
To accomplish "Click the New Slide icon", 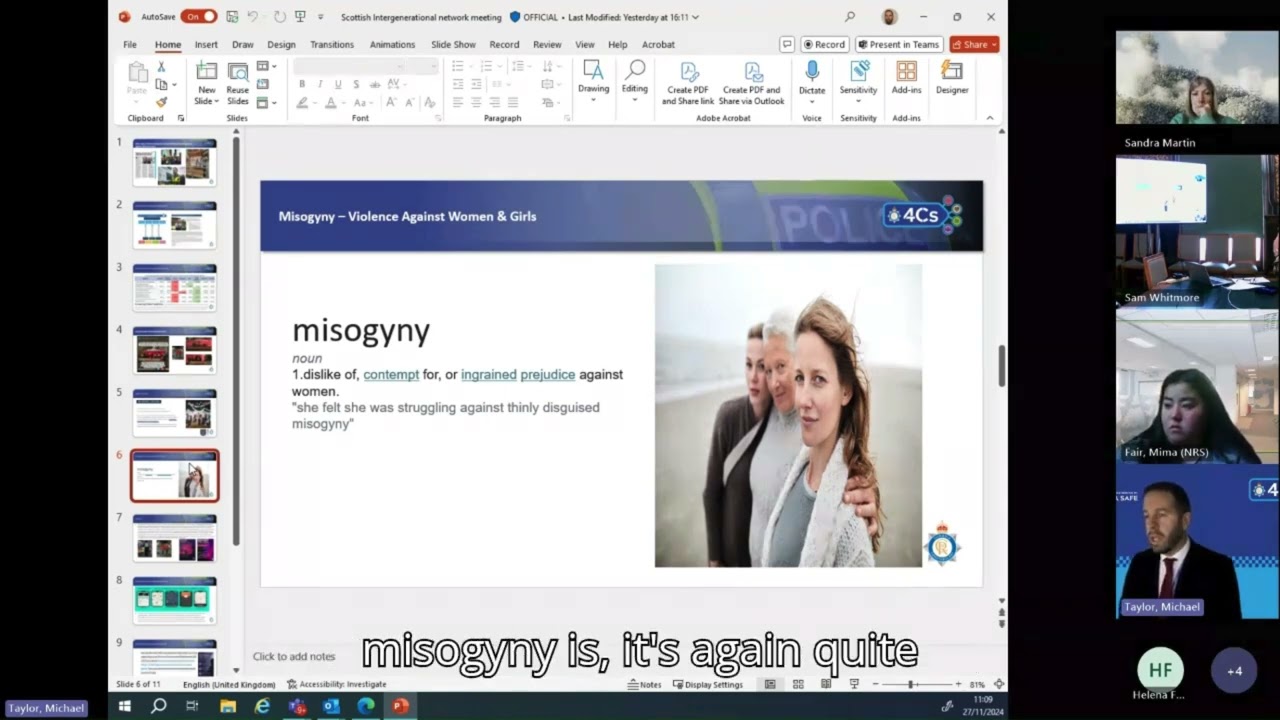I will point(206,71).
